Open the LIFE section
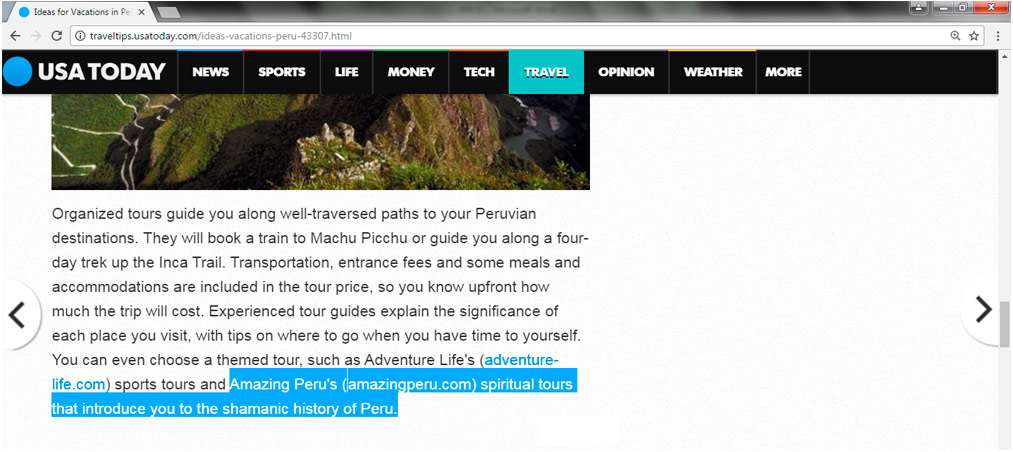1013x452 pixels. pyautogui.click(x=346, y=72)
